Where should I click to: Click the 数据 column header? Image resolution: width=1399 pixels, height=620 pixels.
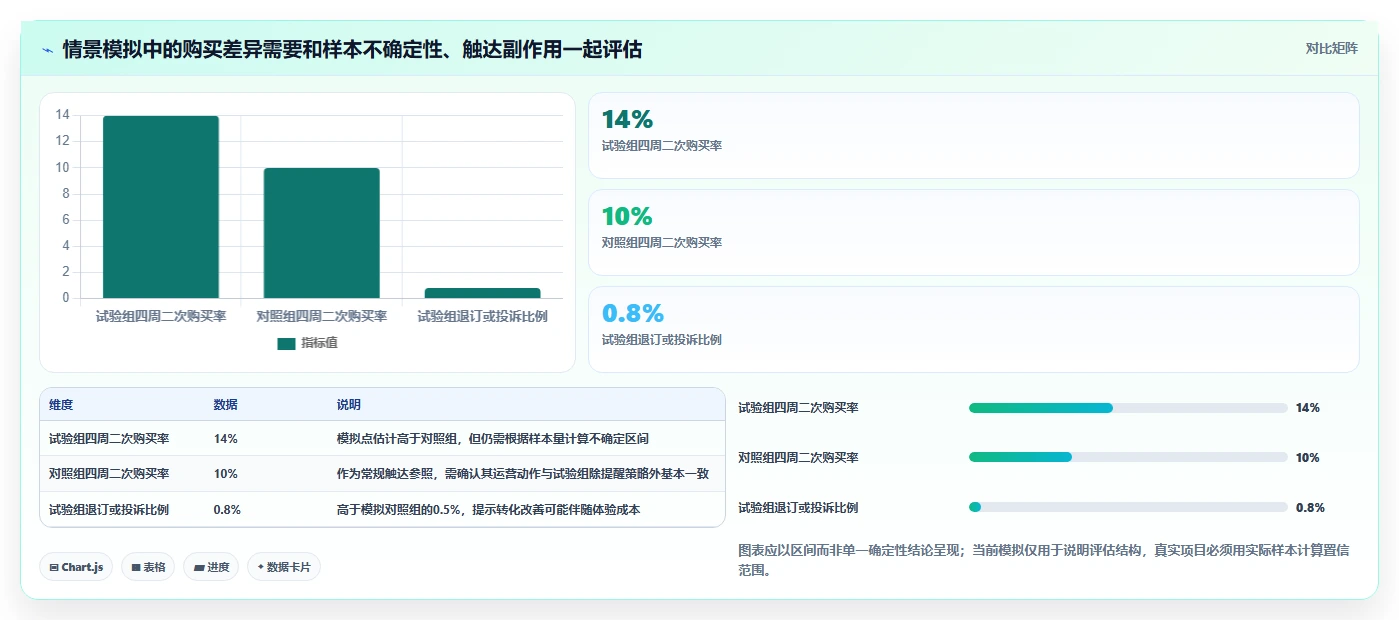click(225, 405)
